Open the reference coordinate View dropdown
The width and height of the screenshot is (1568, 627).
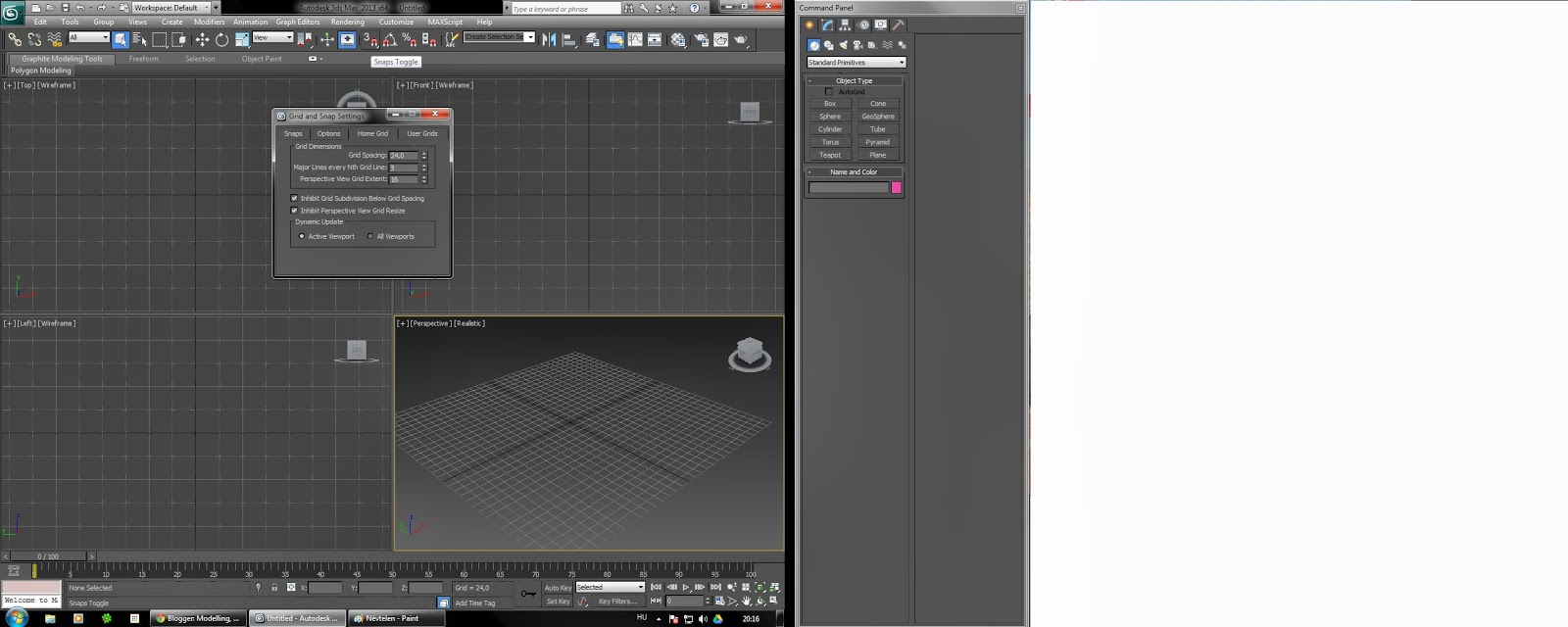coord(272,37)
